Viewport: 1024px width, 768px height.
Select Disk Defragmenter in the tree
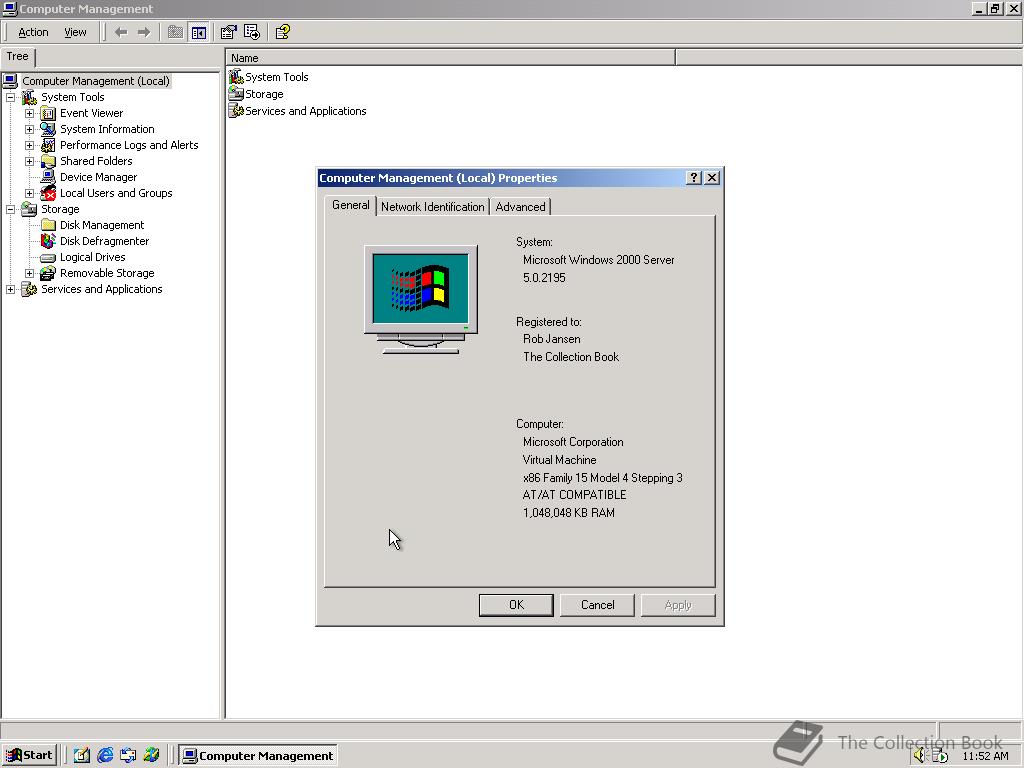[x=104, y=241]
